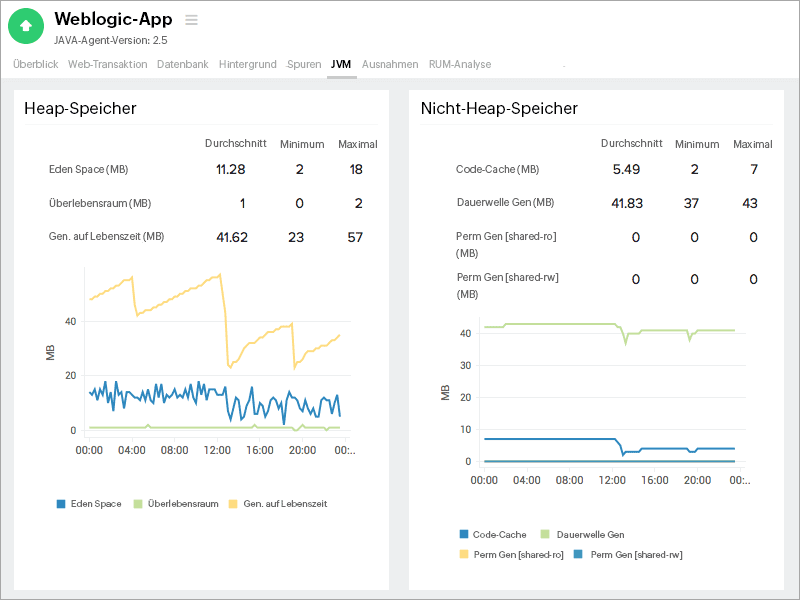Image resolution: width=800 pixels, height=600 pixels.
Task: Select the JVM tab
Action: click(x=341, y=64)
